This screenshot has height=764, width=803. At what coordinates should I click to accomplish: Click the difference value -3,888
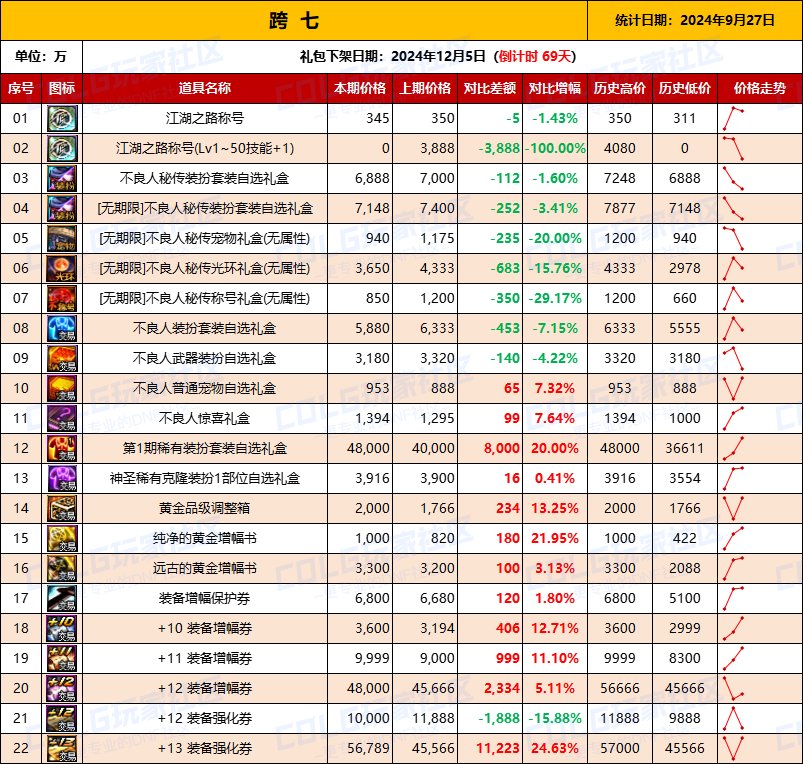[499, 148]
